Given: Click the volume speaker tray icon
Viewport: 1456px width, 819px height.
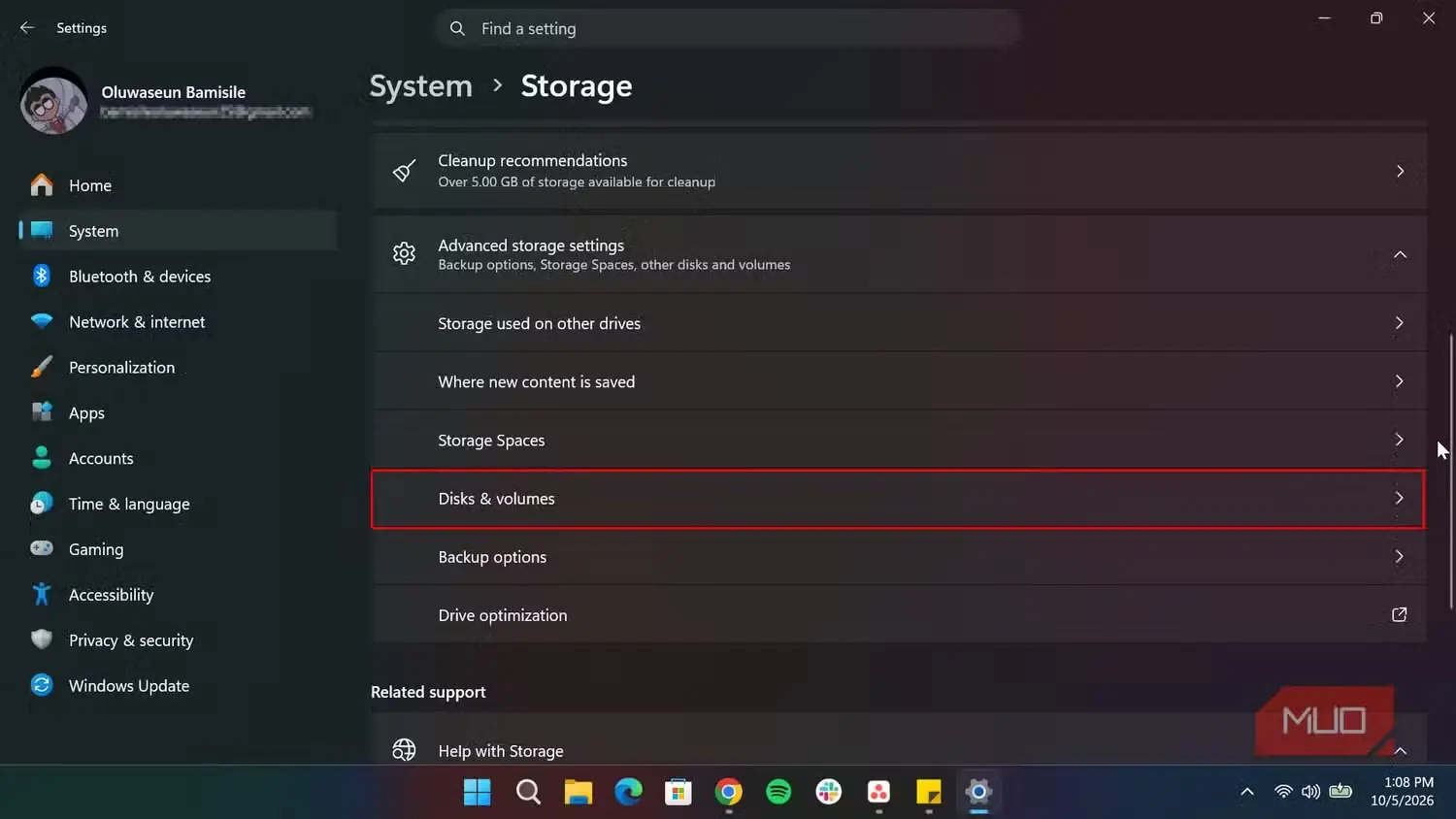Looking at the screenshot, I should point(1310,792).
